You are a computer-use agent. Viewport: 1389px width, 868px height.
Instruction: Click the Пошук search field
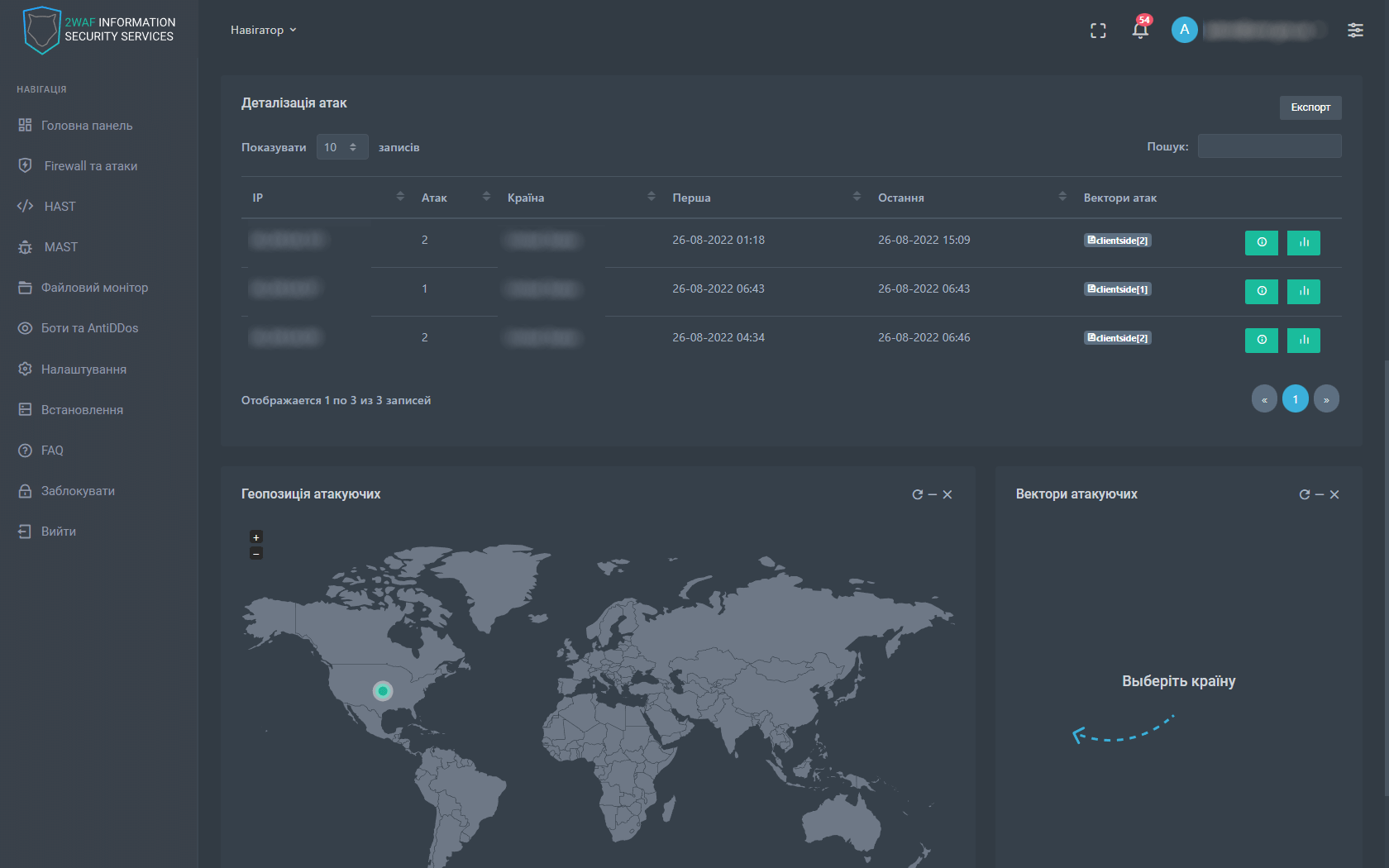1269,145
